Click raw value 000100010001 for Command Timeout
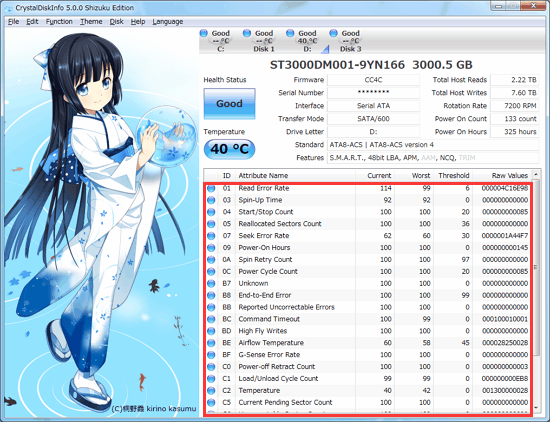 click(x=505, y=319)
